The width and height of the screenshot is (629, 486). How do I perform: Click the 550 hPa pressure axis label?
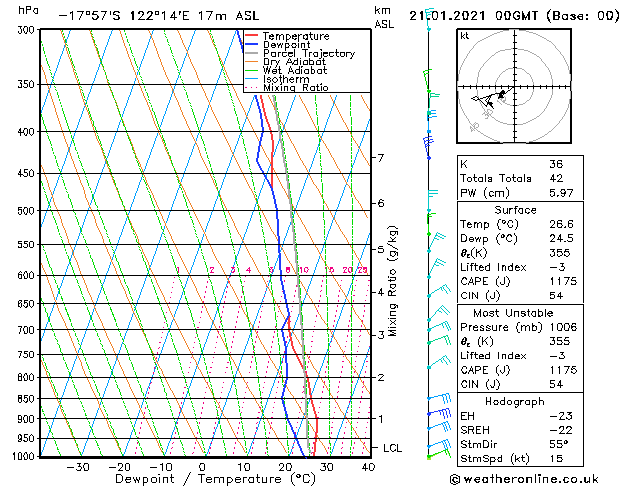[x=28, y=245]
